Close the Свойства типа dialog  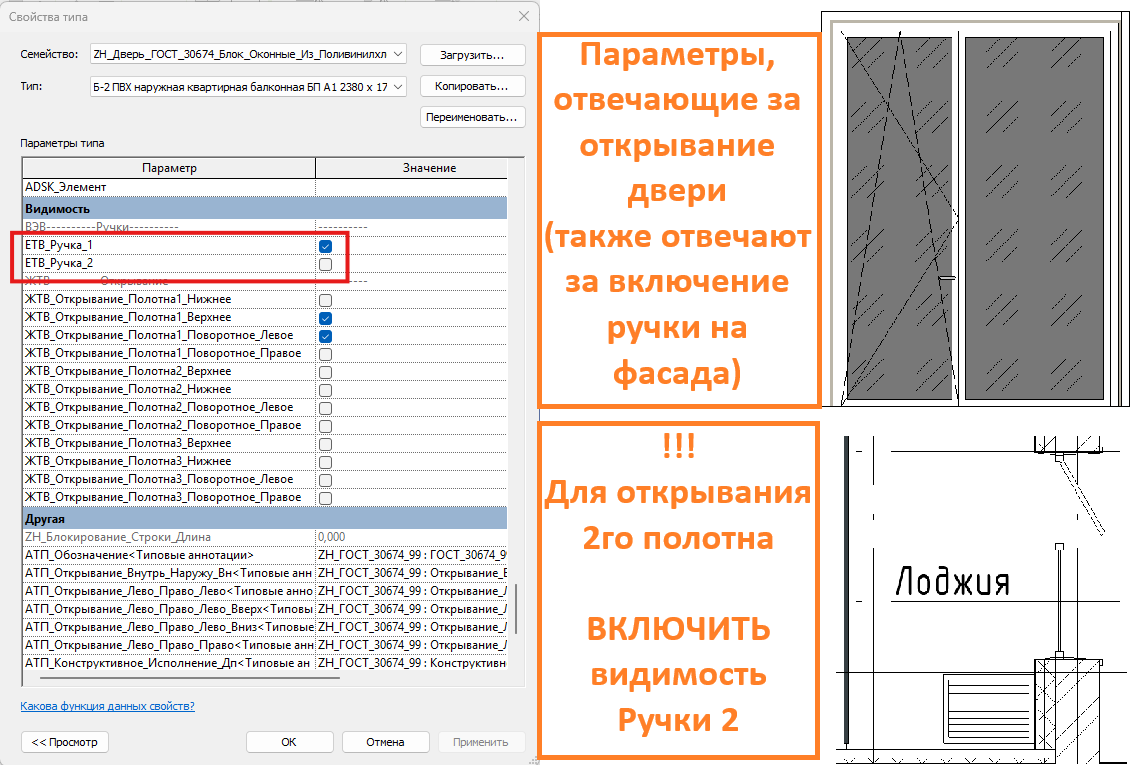click(x=523, y=16)
